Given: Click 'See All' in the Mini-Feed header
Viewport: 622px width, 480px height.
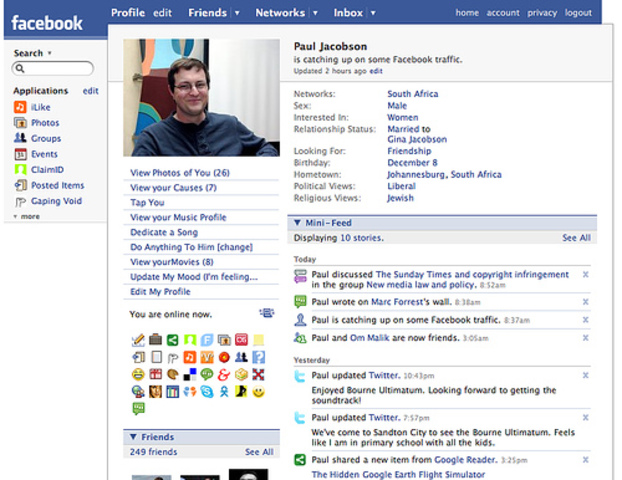Looking at the screenshot, I should [576, 238].
